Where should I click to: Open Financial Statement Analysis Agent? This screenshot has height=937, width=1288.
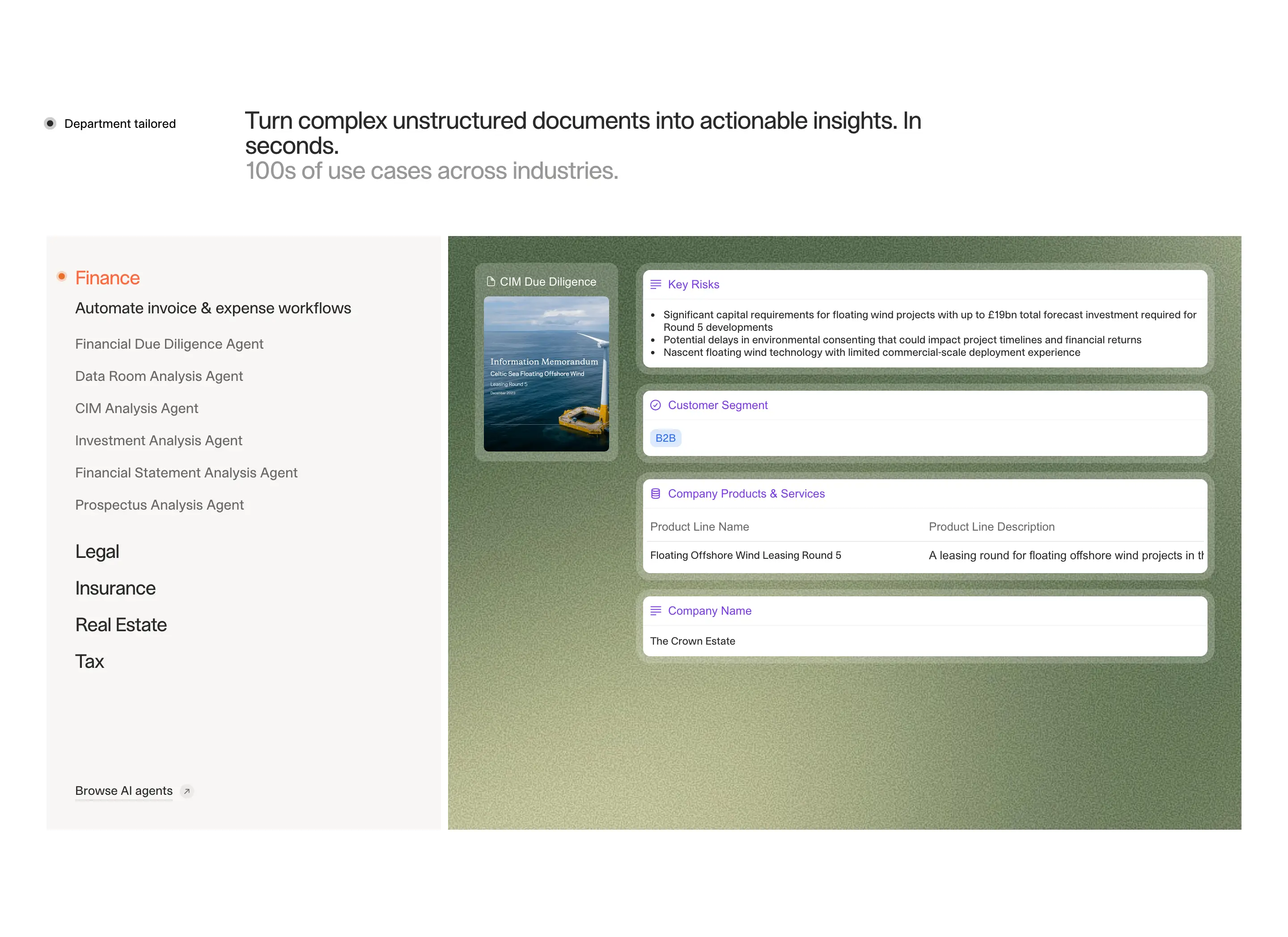tap(186, 473)
